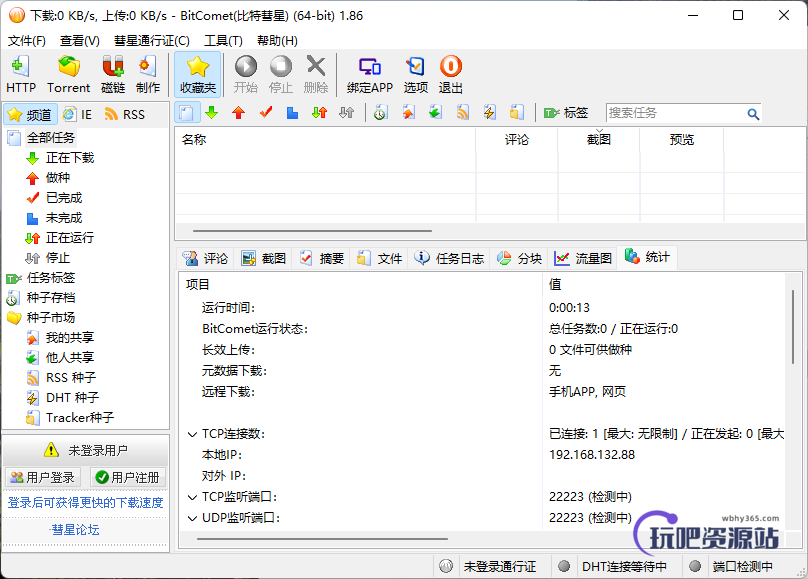This screenshot has height=579, width=808.
Task: Open a Torrent file from toolbar
Action: pyautogui.click(x=69, y=74)
